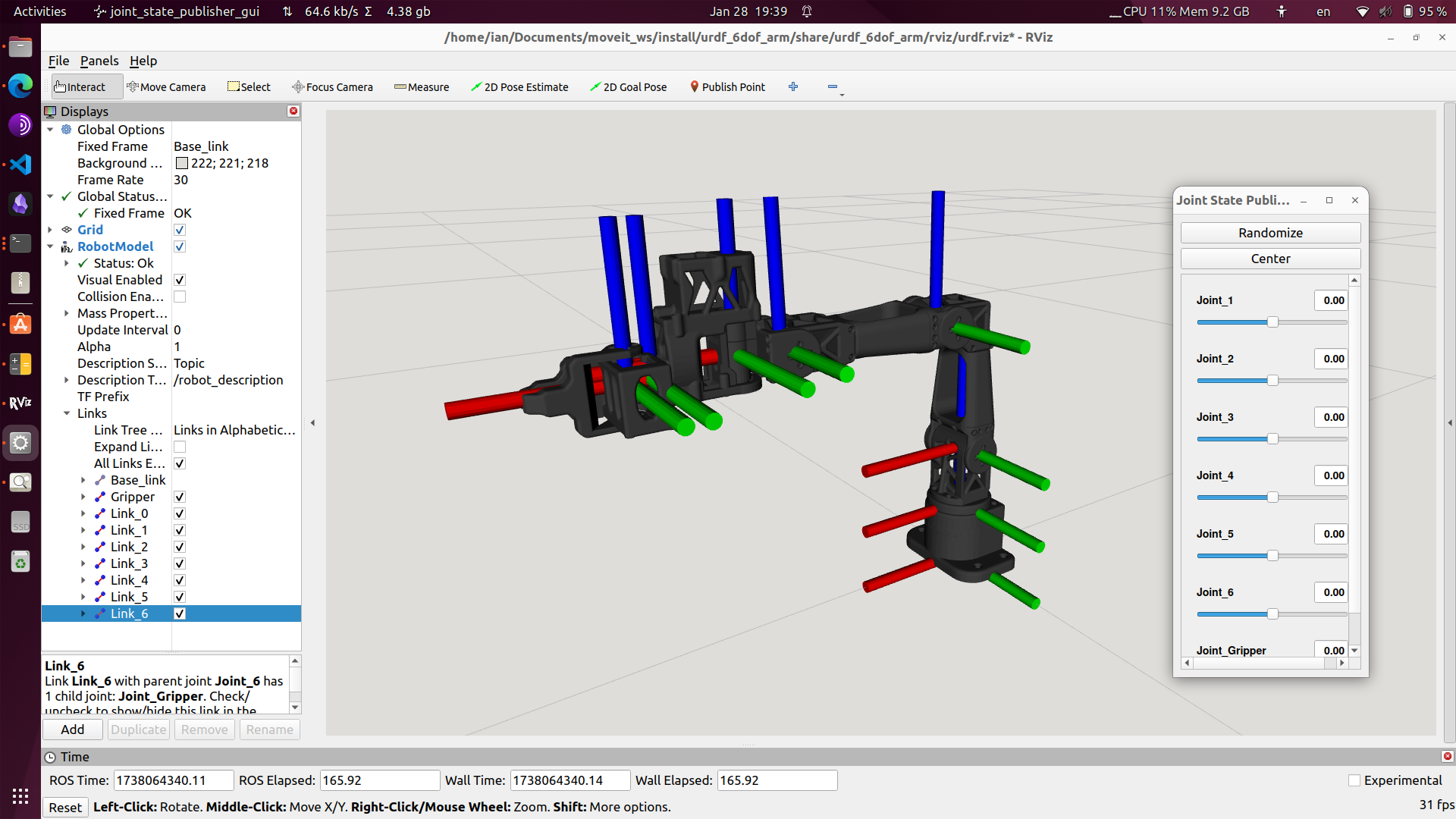Click Add to add a display
The height and width of the screenshot is (819, 1456).
click(72, 730)
